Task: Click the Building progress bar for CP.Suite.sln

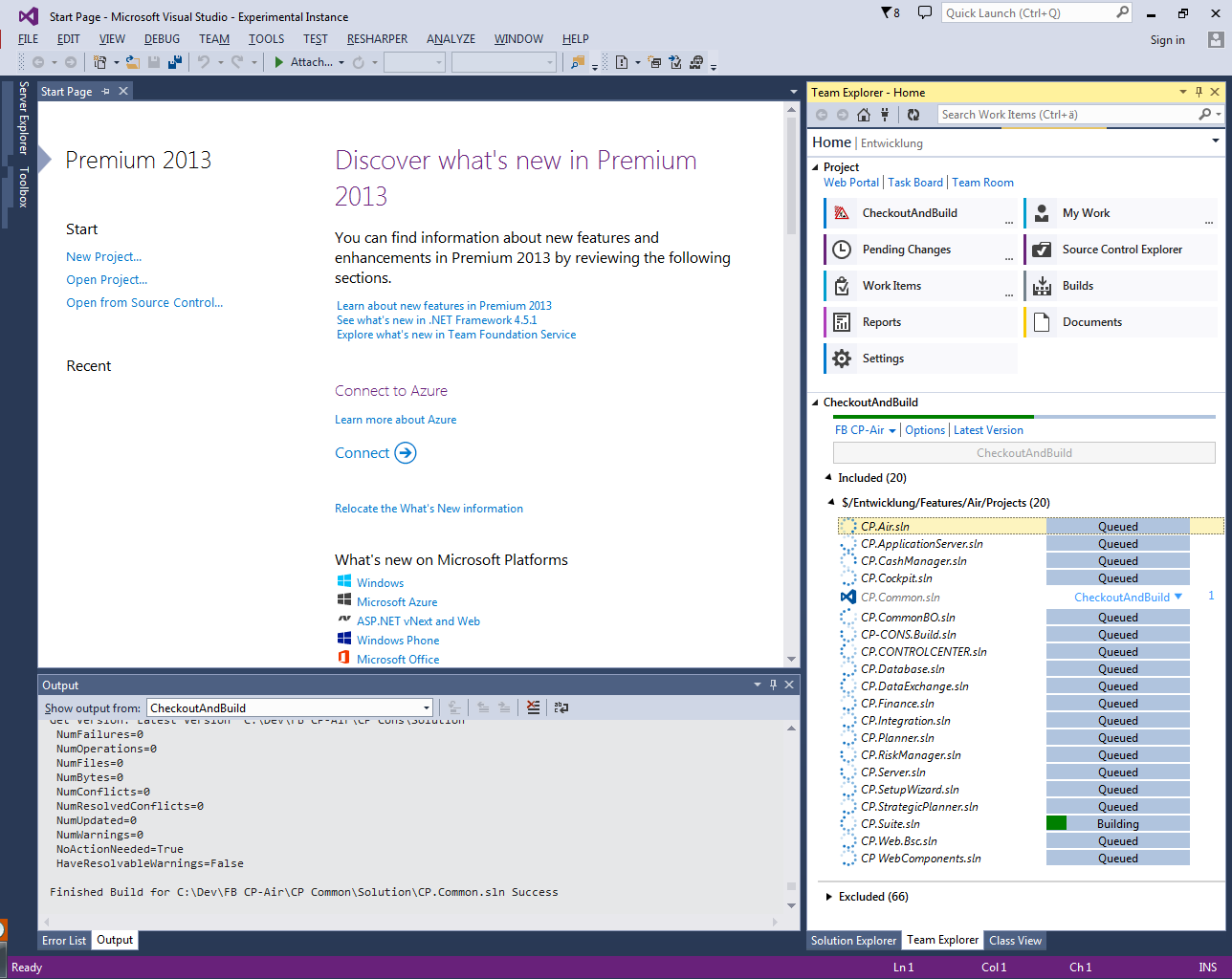Action: (1118, 823)
